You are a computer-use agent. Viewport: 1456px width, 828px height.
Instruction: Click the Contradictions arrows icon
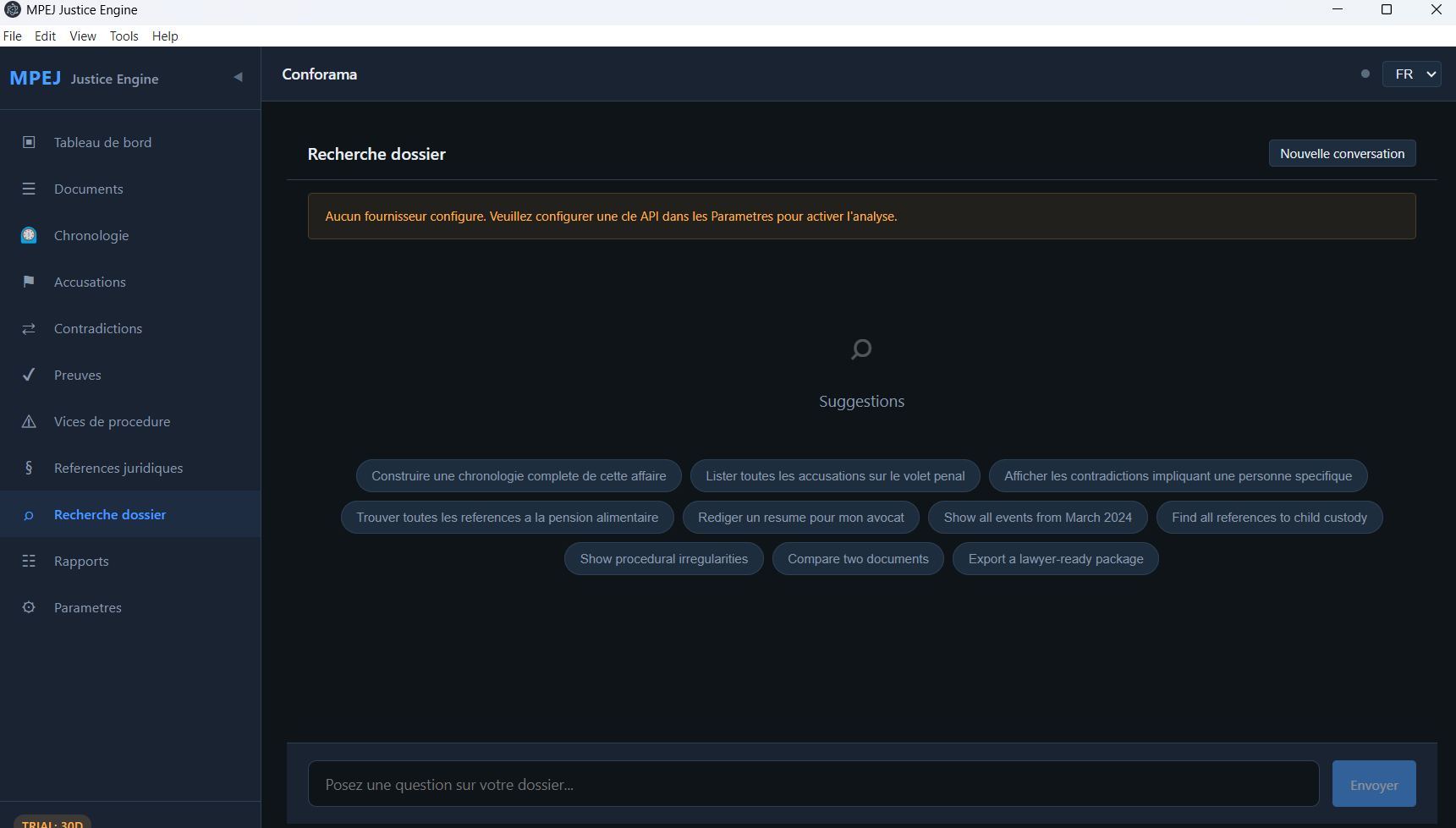(x=29, y=328)
